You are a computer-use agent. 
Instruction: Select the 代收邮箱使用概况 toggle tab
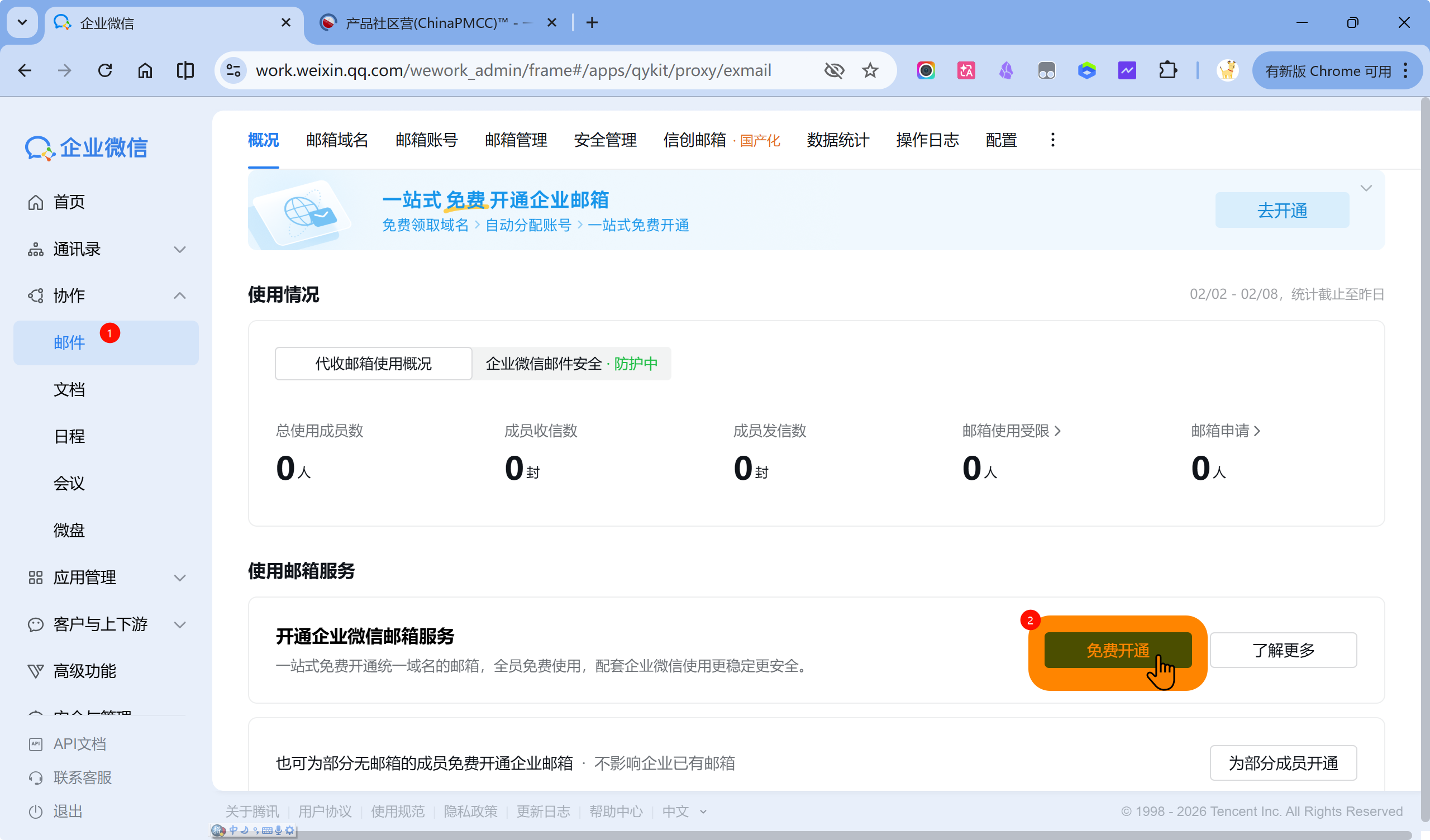373,363
